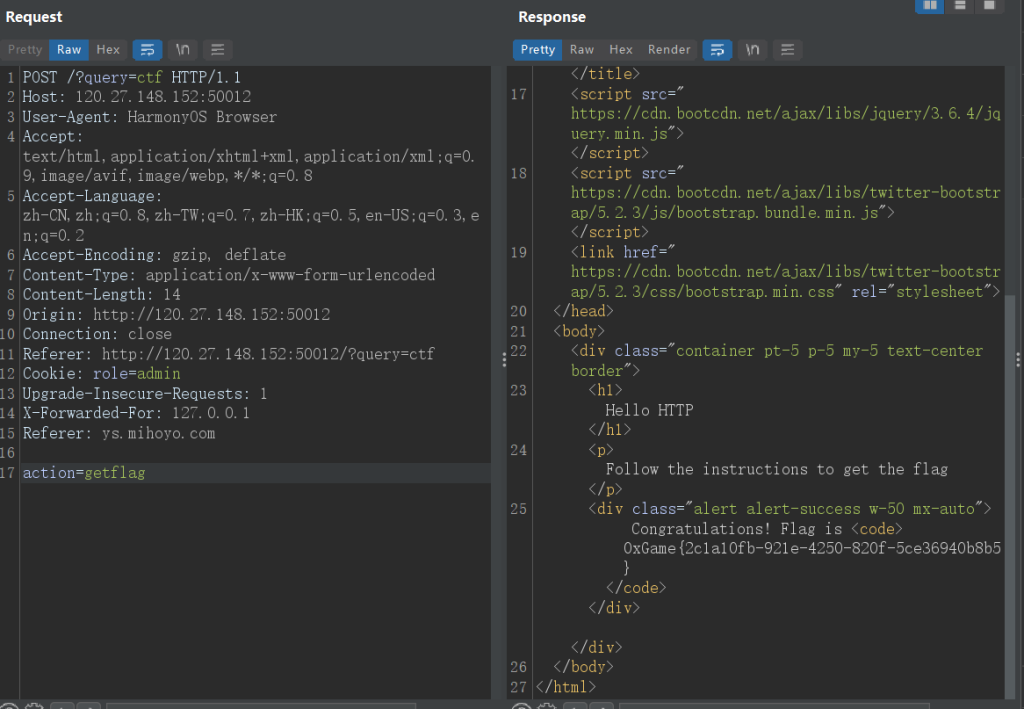Toggle word wrap in the Response panel

coord(717,50)
